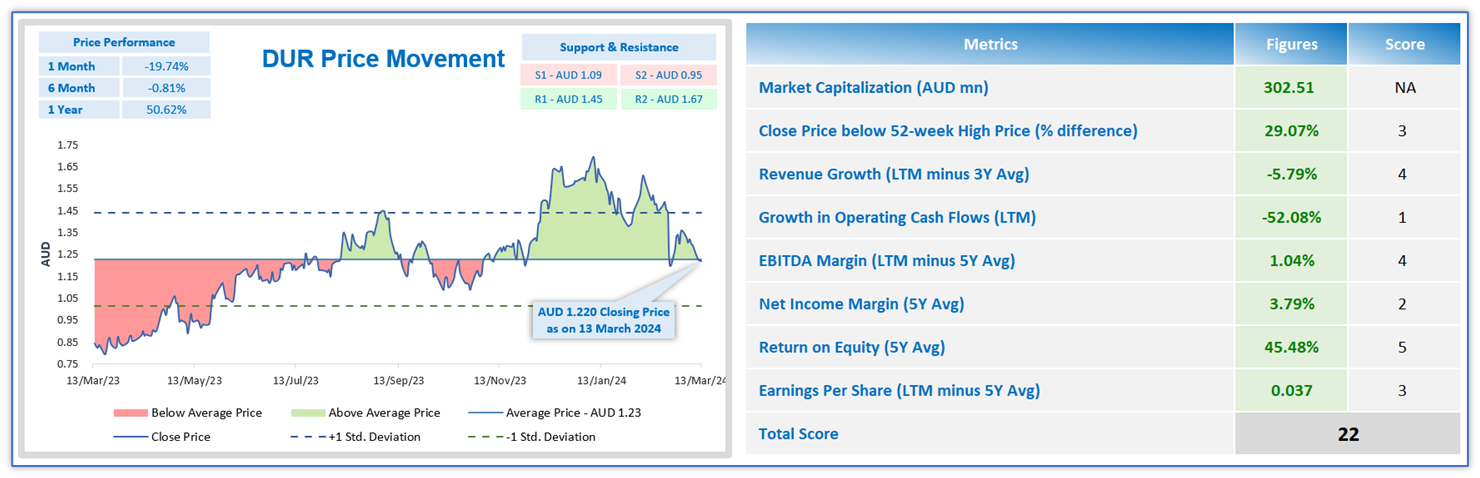This screenshot has height=478, width=1480.
Task: Click the 13/Sep/23 x-axis date
Action: click(x=399, y=381)
